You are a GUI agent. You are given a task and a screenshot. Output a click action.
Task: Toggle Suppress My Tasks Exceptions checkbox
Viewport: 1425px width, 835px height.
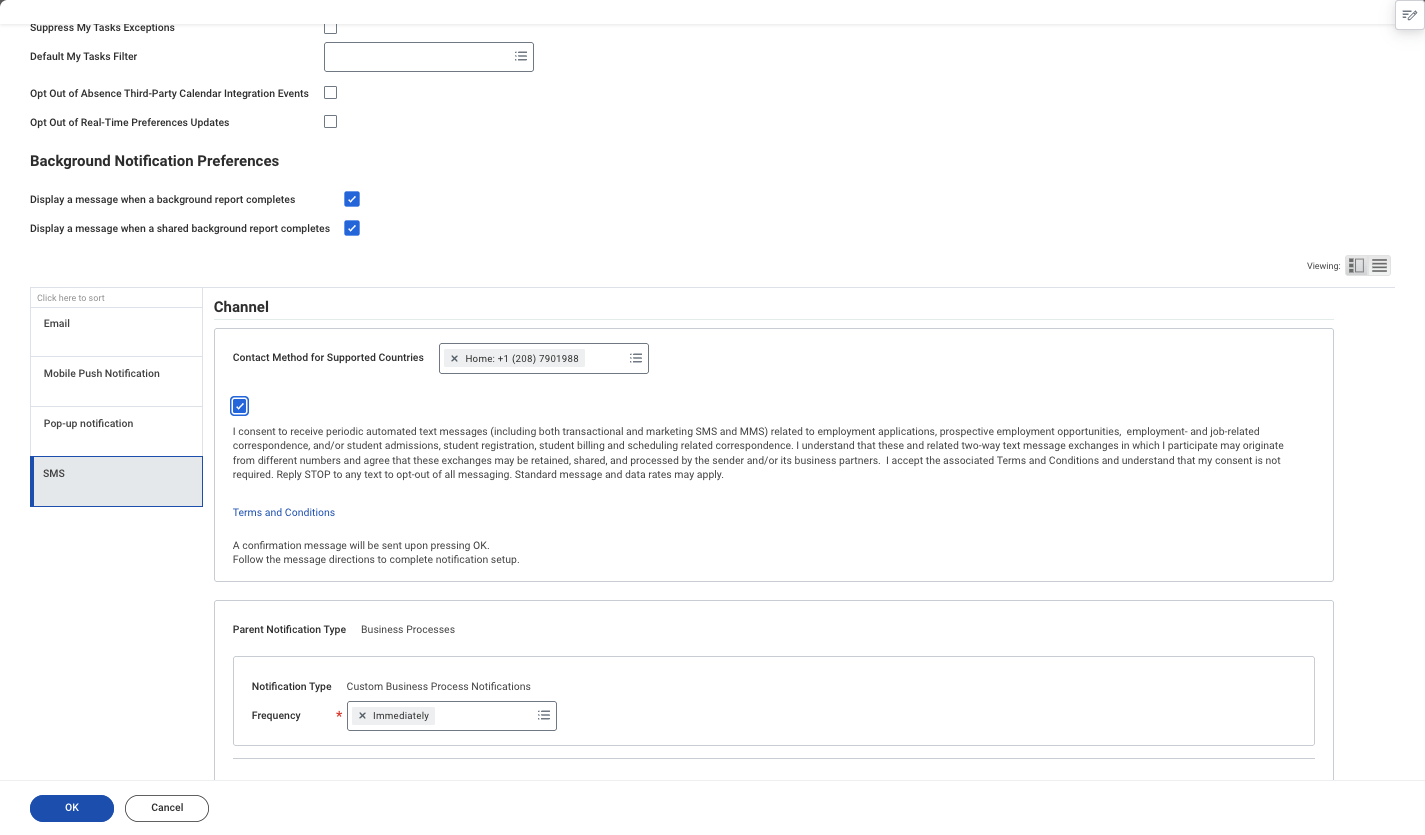(x=331, y=28)
